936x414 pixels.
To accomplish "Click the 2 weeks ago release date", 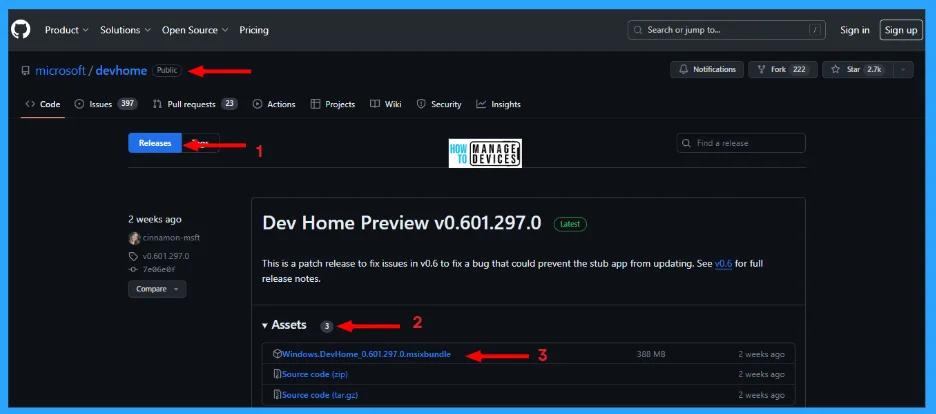I will pyautogui.click(x=155, y=219).
